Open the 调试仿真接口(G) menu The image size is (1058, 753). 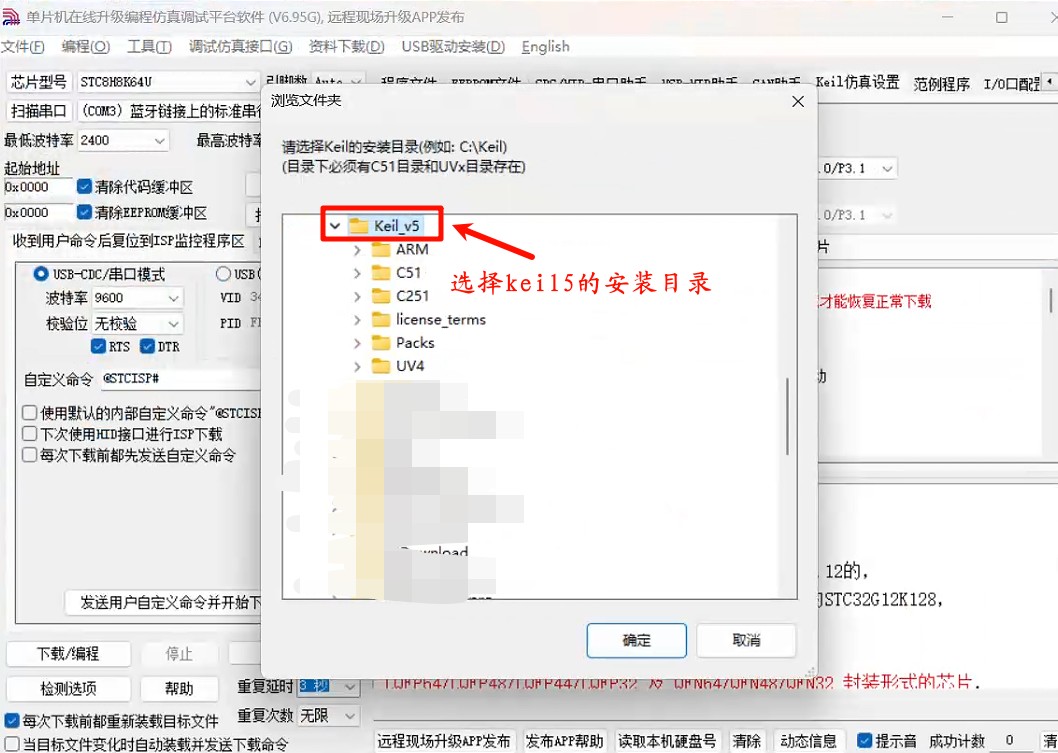(x=240, y=47)
